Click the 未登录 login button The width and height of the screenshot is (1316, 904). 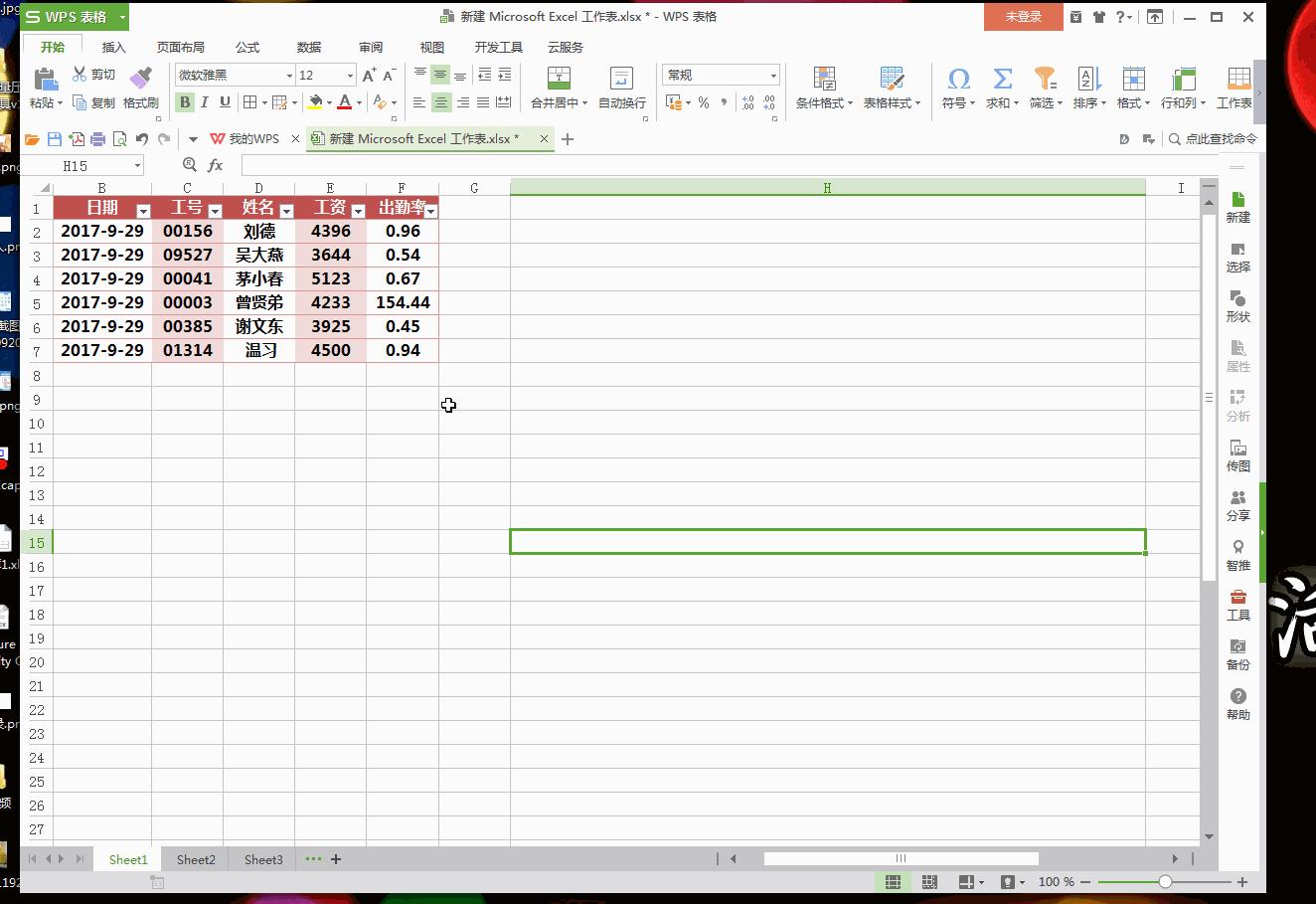[x=1023, y=17]
